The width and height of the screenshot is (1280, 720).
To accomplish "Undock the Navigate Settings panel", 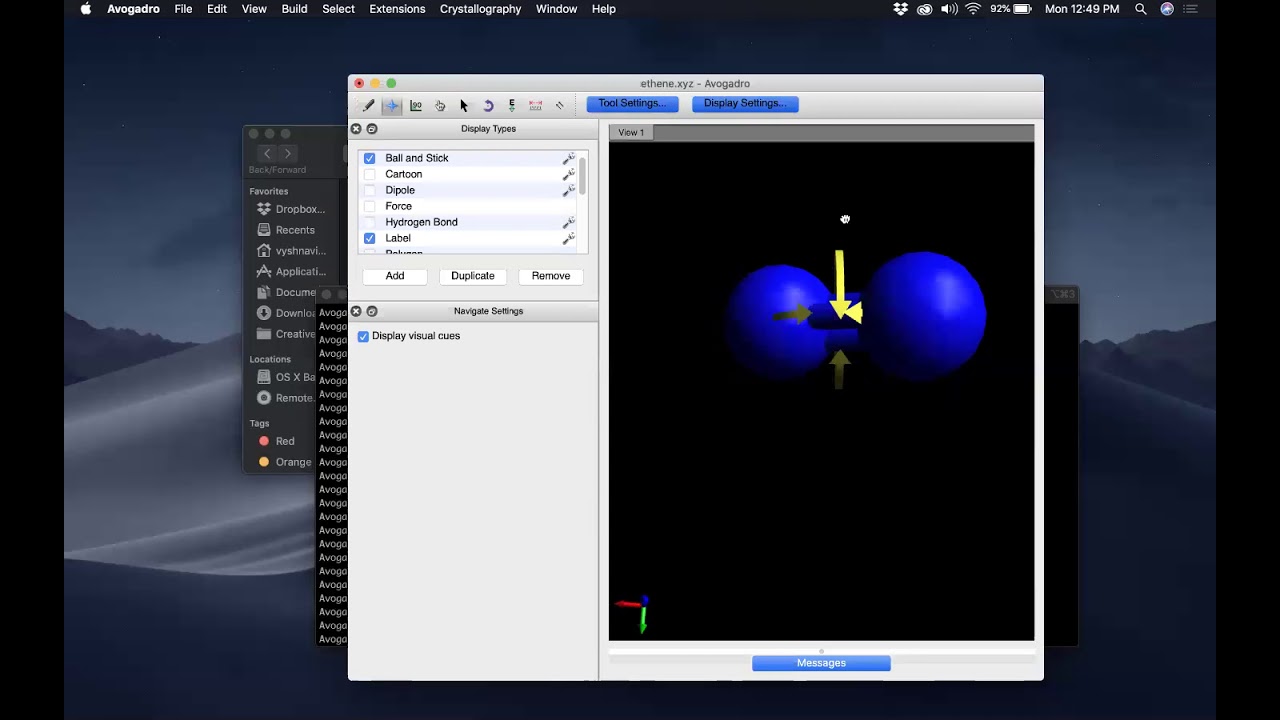I will [372, 312].
